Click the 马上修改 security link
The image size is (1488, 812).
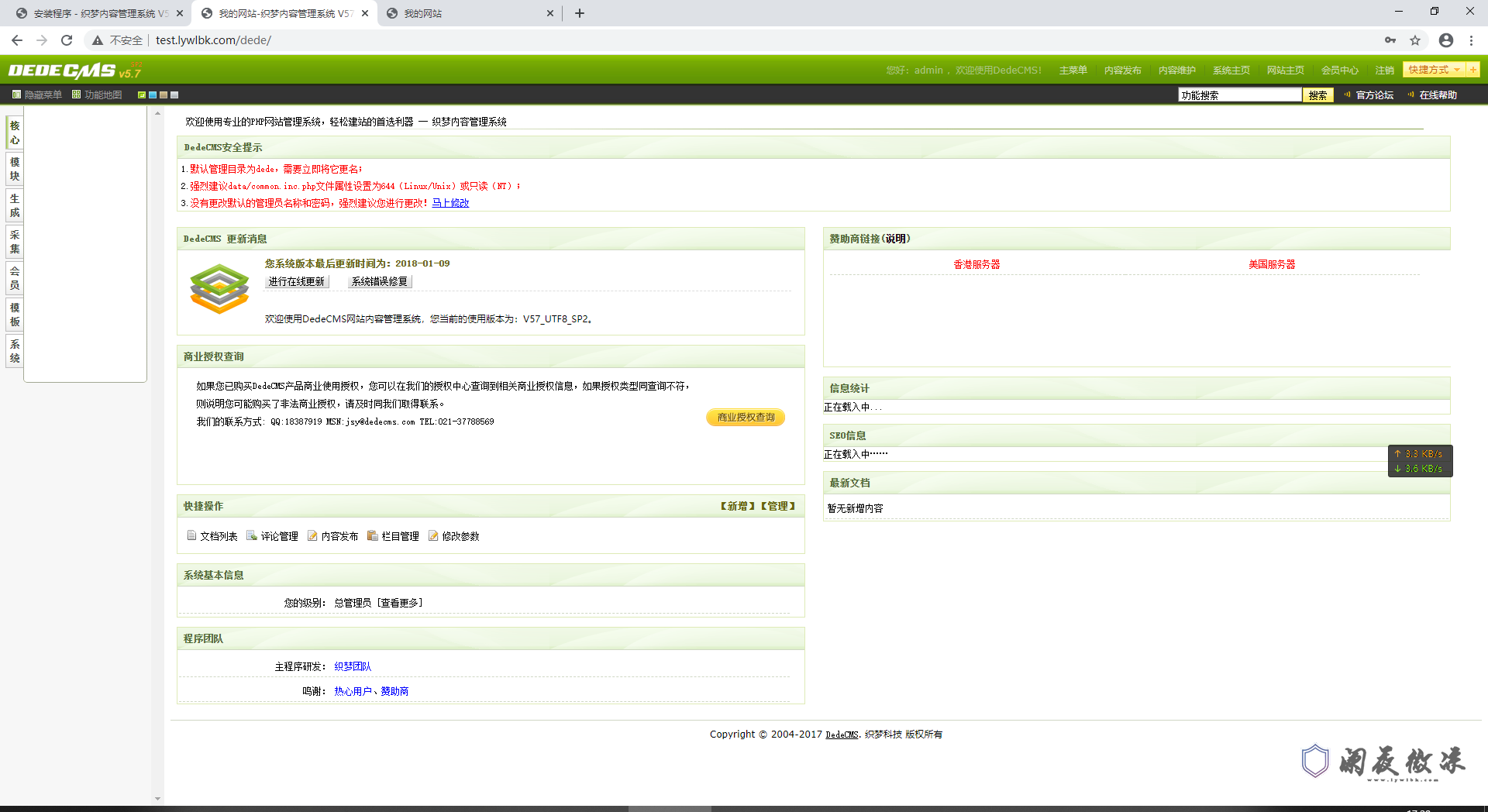449,203
